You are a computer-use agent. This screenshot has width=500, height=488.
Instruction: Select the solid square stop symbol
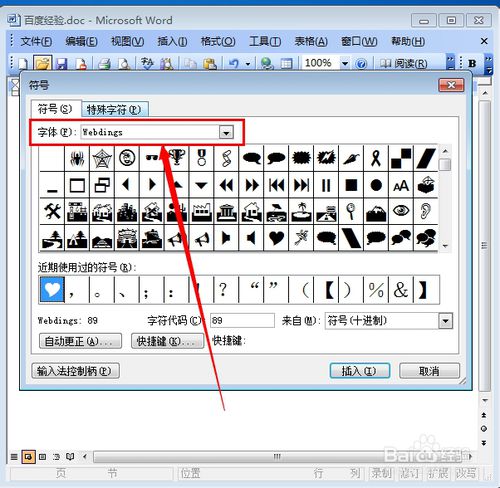pyautogui.click(x=351, y=185)
